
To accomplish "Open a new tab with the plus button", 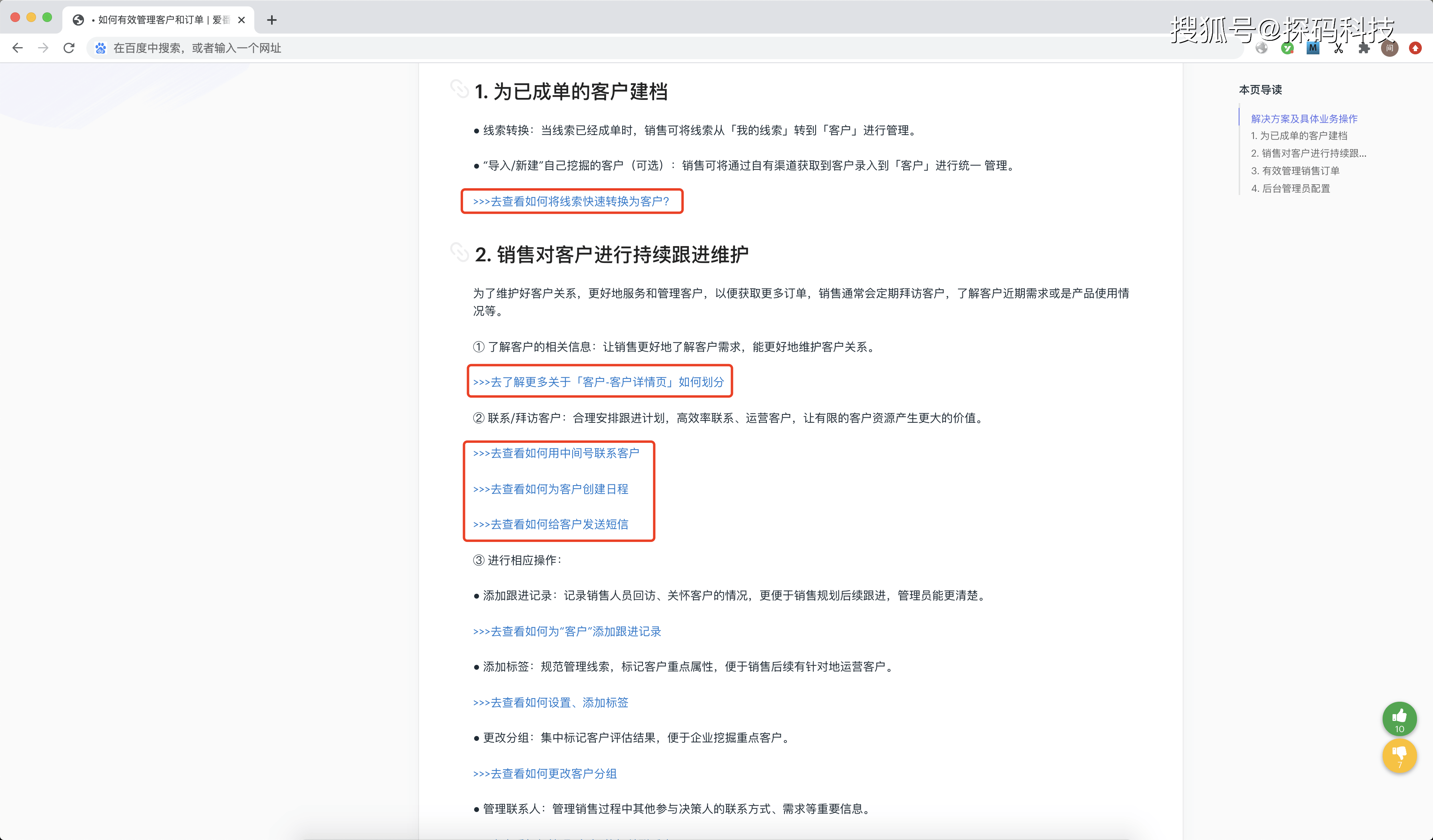I will [272, 20].
